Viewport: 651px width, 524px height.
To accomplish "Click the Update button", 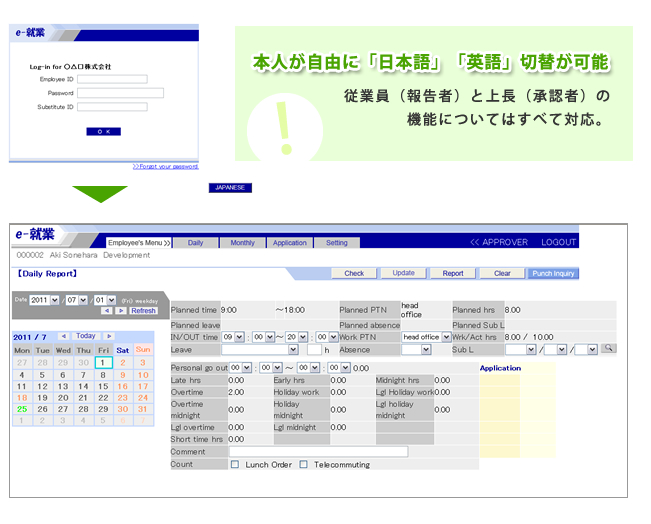I will [404, 273].
